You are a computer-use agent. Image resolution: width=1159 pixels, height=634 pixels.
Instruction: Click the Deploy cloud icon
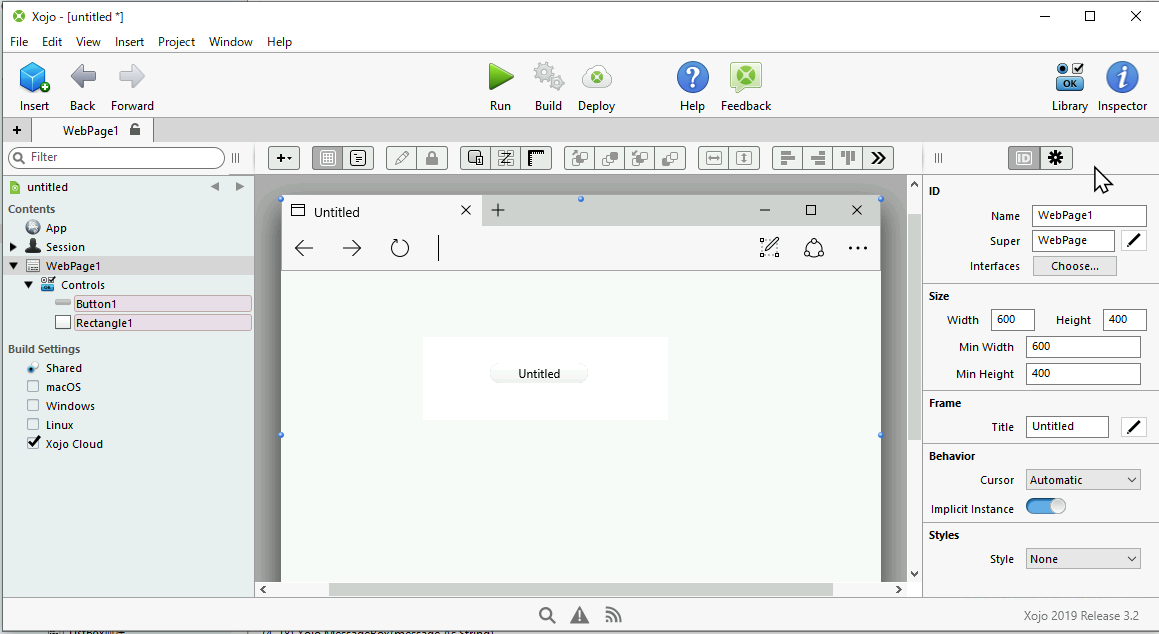pyautogui.click(x=597, y=77)
